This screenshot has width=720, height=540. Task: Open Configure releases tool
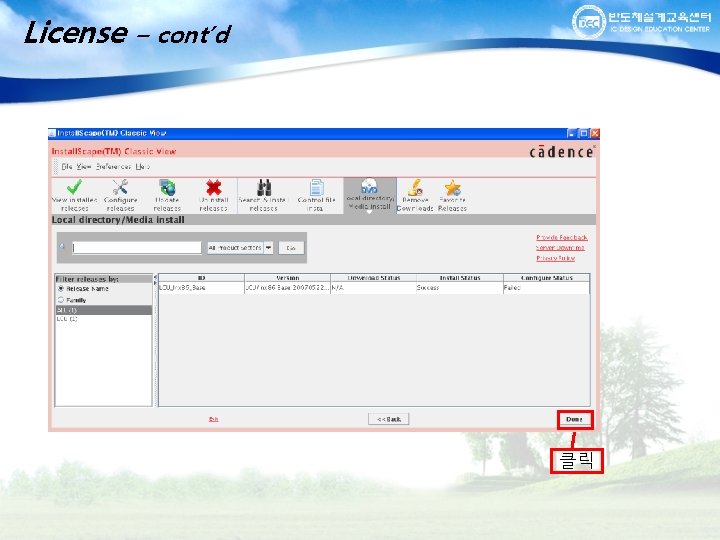point(120,195)
